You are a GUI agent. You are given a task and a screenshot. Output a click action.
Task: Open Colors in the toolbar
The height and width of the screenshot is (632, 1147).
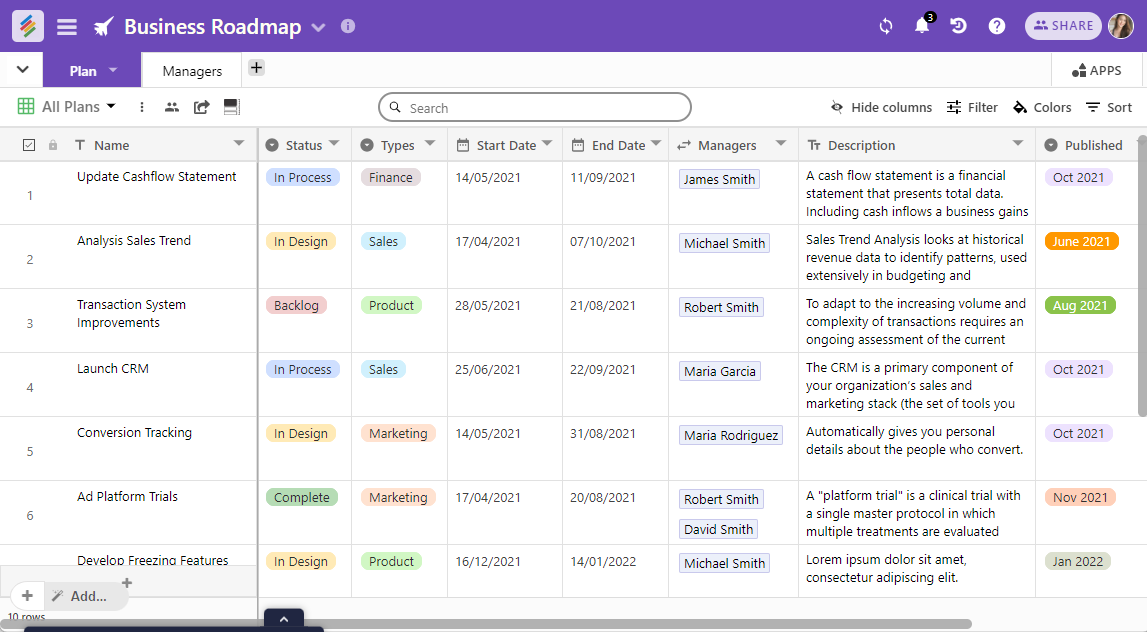pos(1042,107)
